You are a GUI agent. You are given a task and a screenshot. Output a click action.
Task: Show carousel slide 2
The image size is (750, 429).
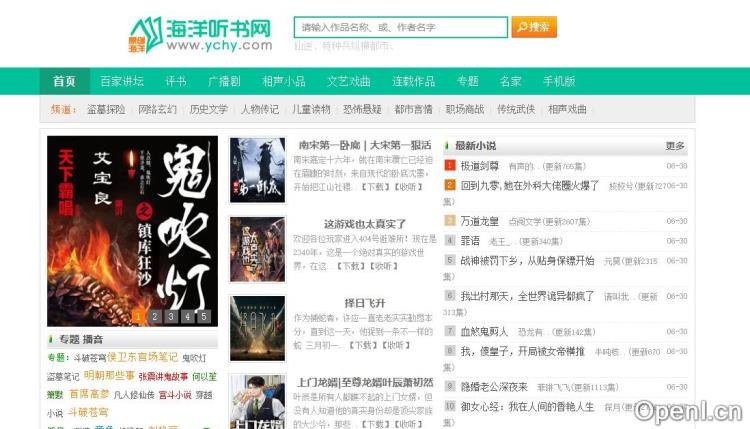pos(153,317)
